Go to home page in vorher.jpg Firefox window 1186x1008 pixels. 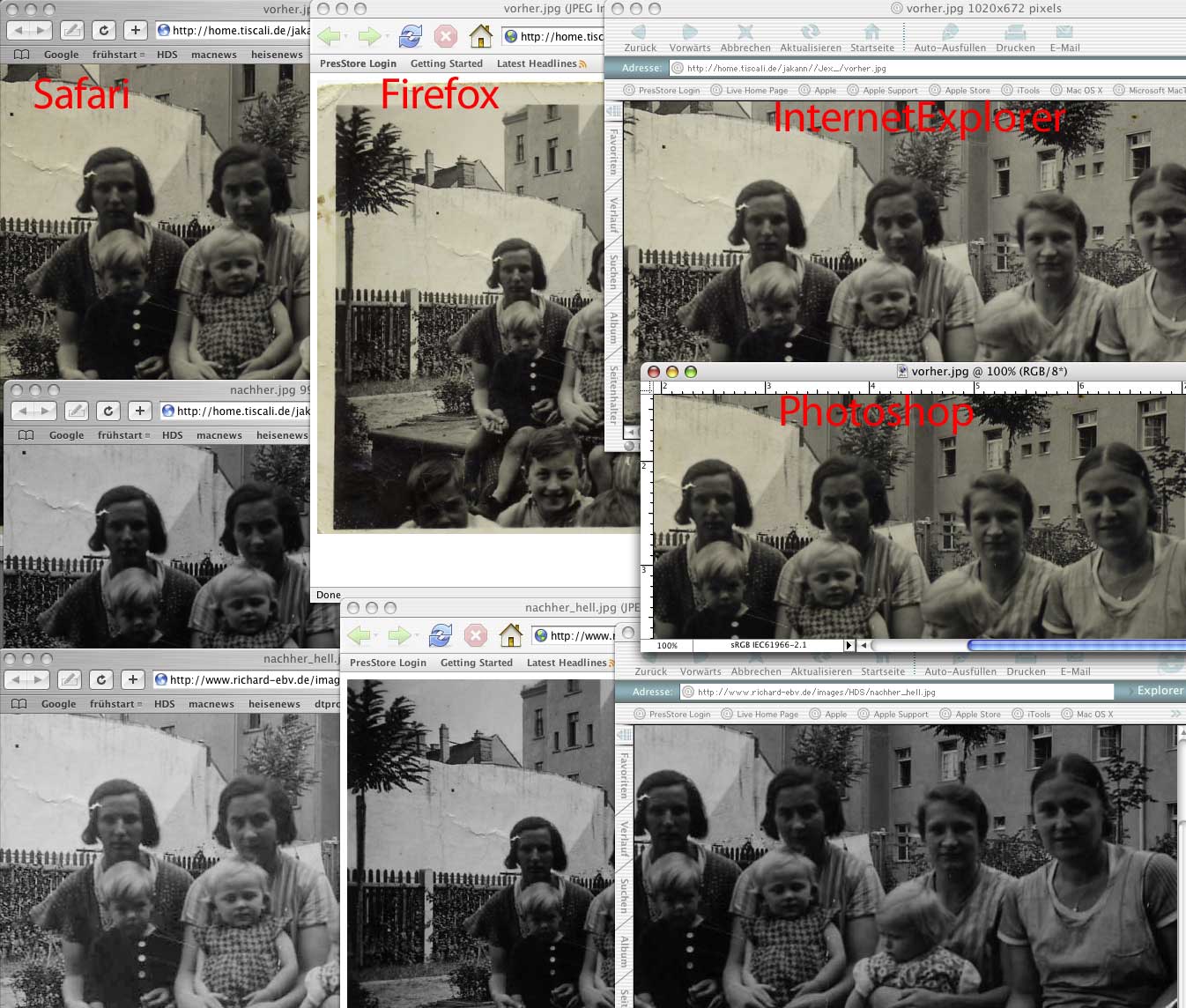pos(480,36)
